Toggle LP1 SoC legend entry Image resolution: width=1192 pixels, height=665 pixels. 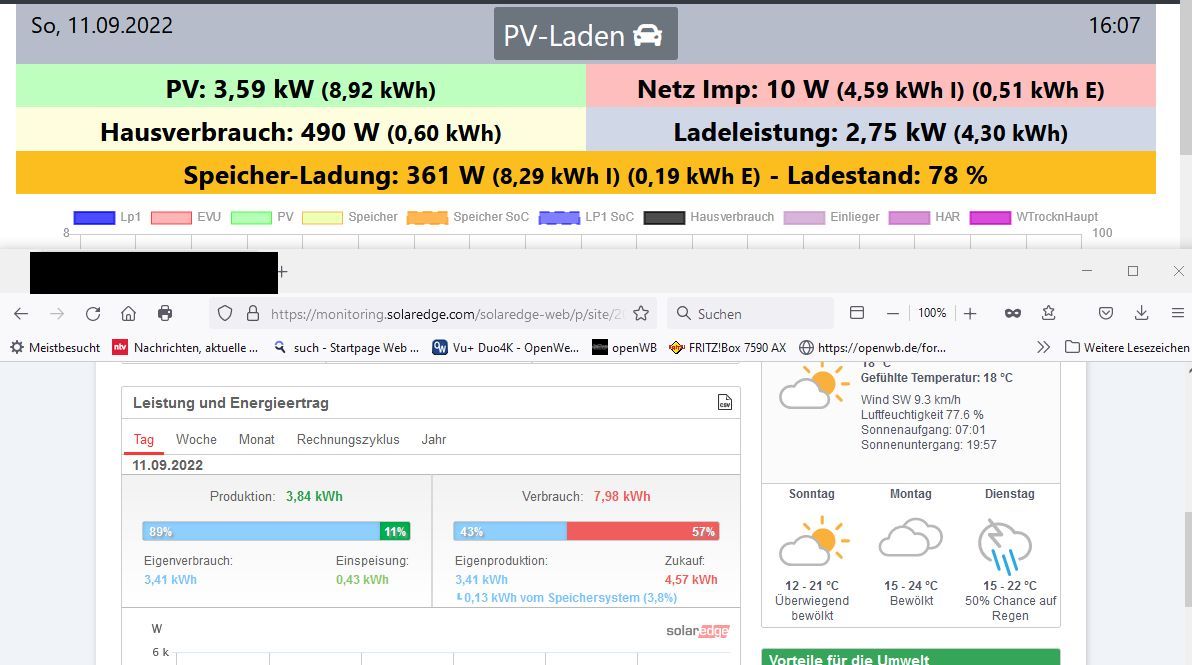tap(586, 217)
